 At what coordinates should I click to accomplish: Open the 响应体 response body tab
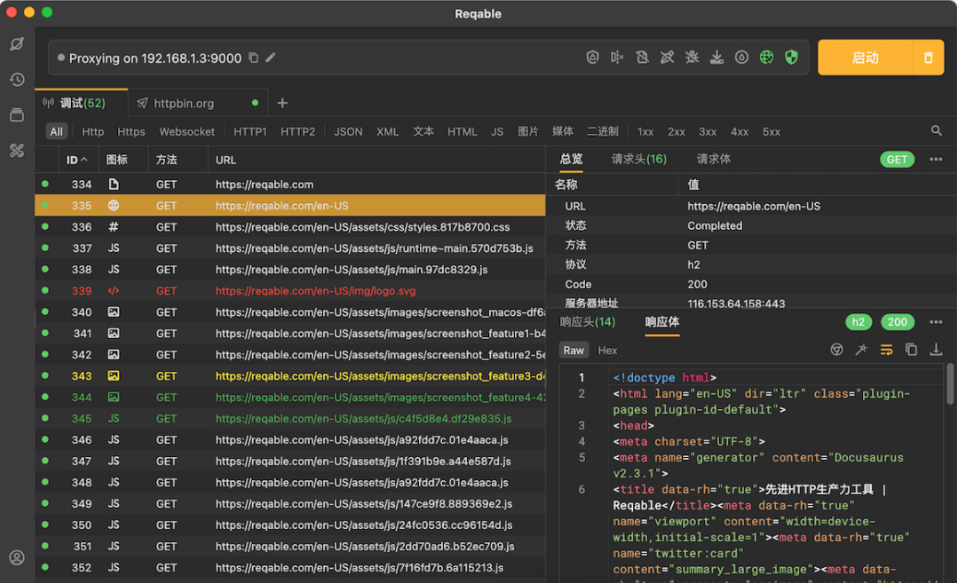pyautogui.click(x=662, y=322)
